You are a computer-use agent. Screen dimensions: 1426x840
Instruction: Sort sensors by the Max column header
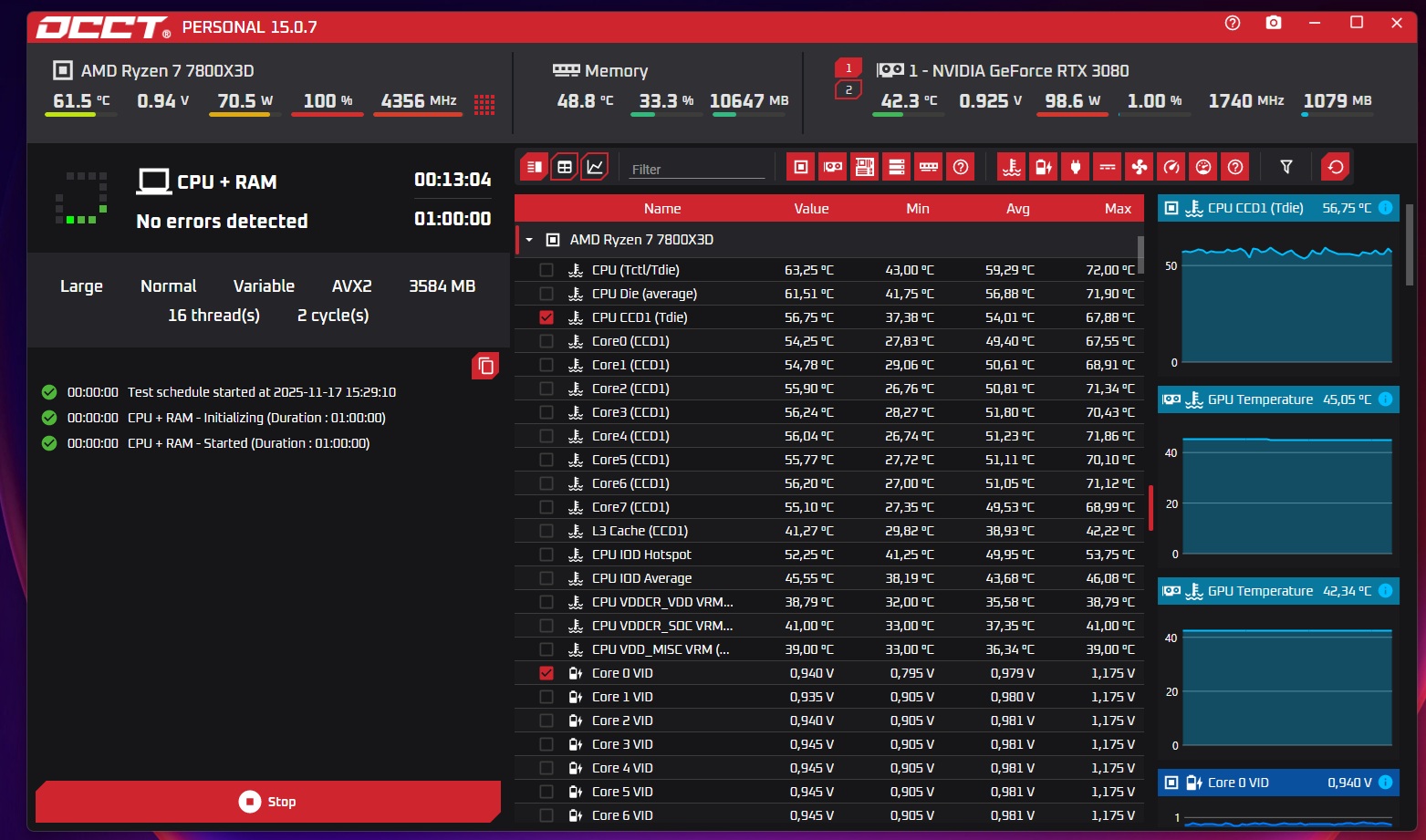pos(1118,209)
